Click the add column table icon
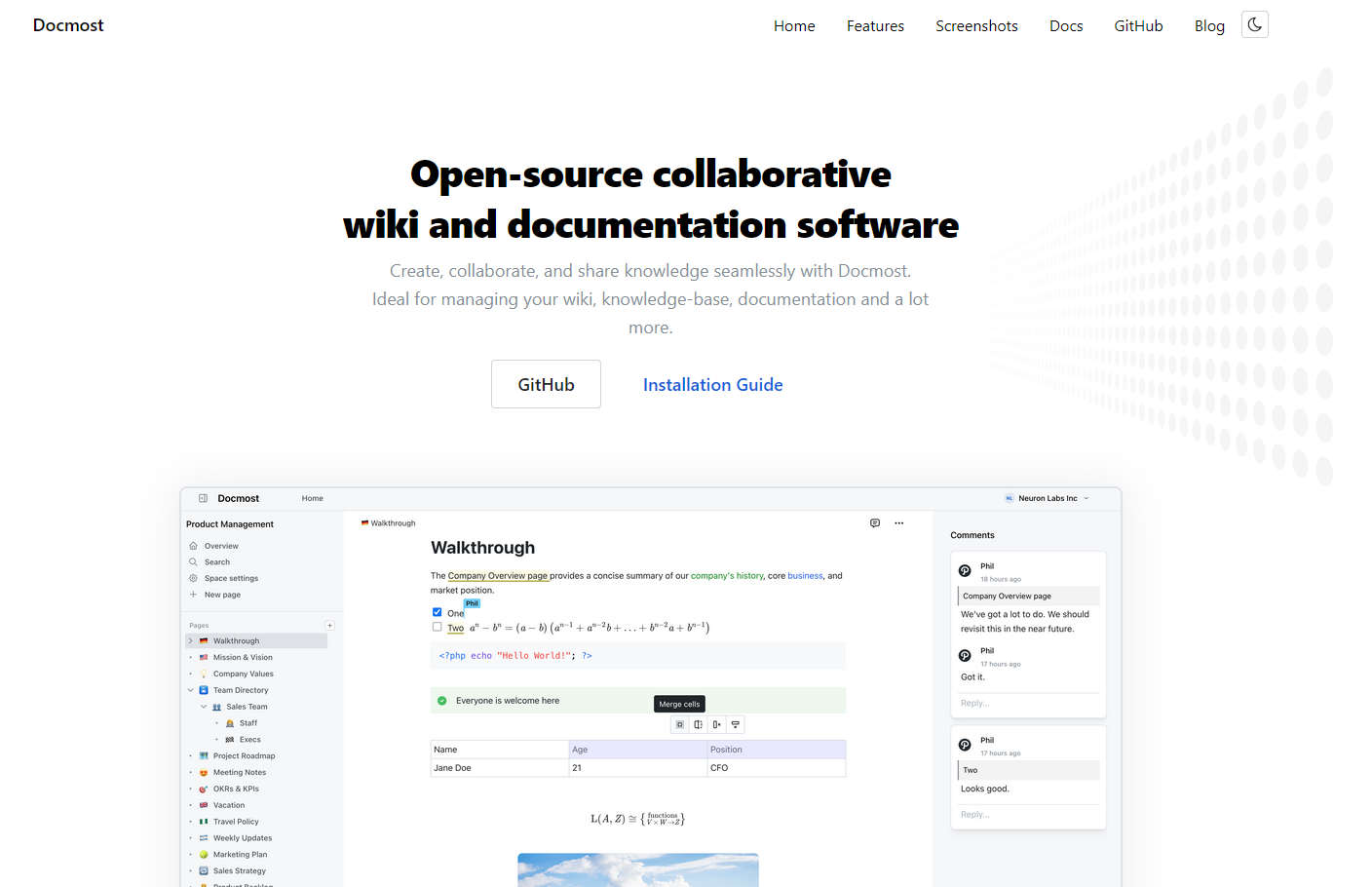 coord(716,724)
